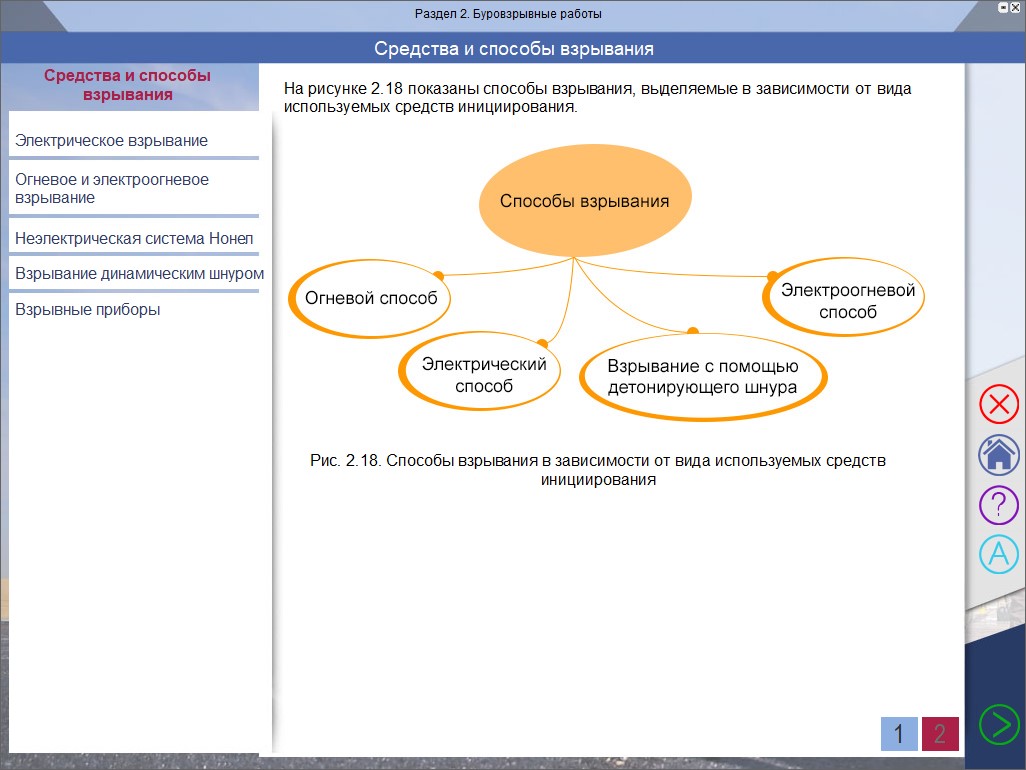
Task: Open Неэлектрическая система Нонел topic
Action: pos(134,239)
